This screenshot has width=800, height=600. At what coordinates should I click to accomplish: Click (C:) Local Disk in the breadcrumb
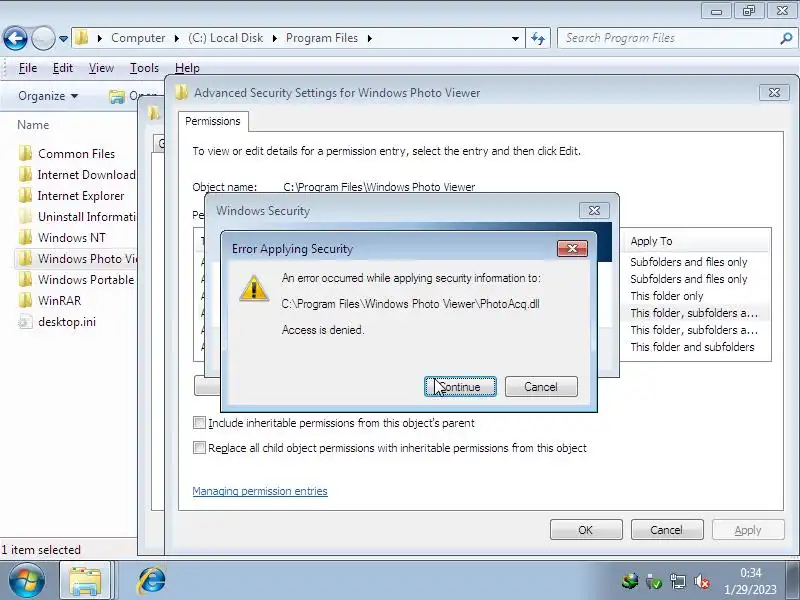pos(226,38)
